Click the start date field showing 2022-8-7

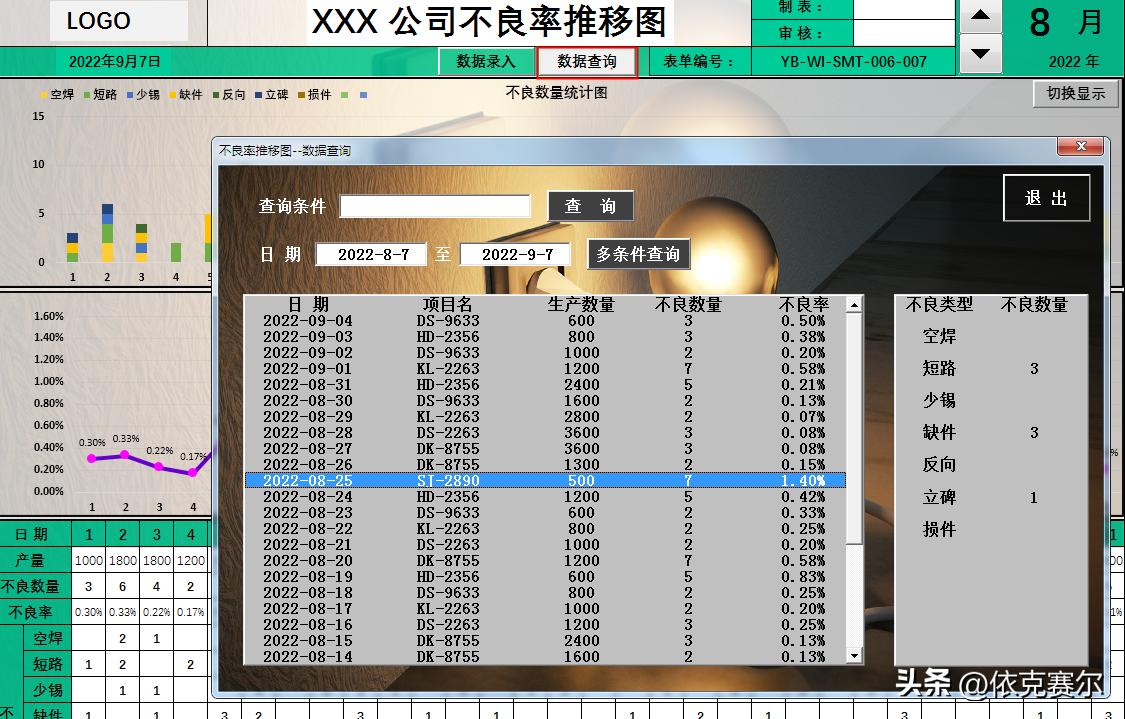pyautogui.click(x=371, y=254)
